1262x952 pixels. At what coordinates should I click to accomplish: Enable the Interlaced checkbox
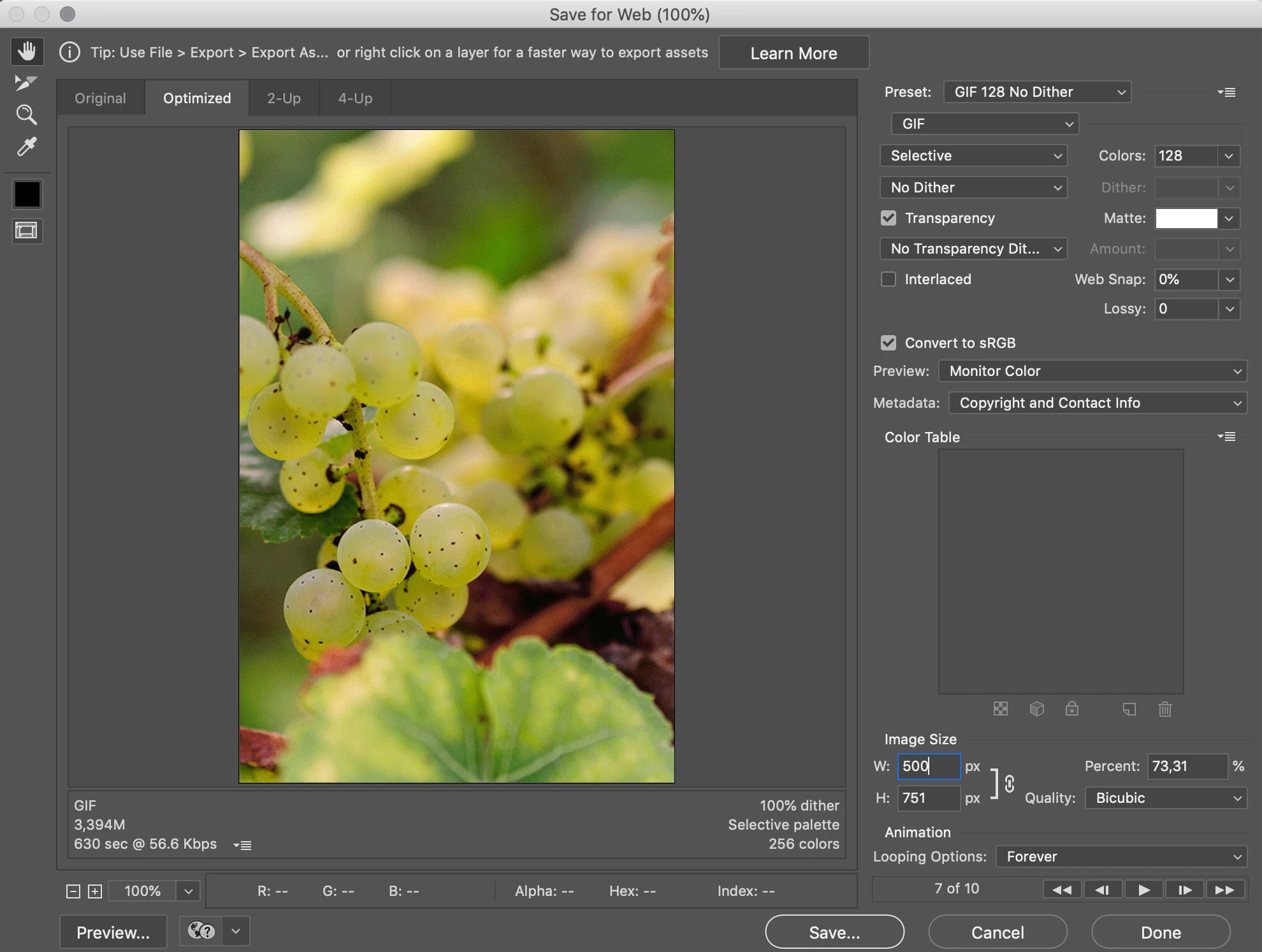tap(888, 279)
